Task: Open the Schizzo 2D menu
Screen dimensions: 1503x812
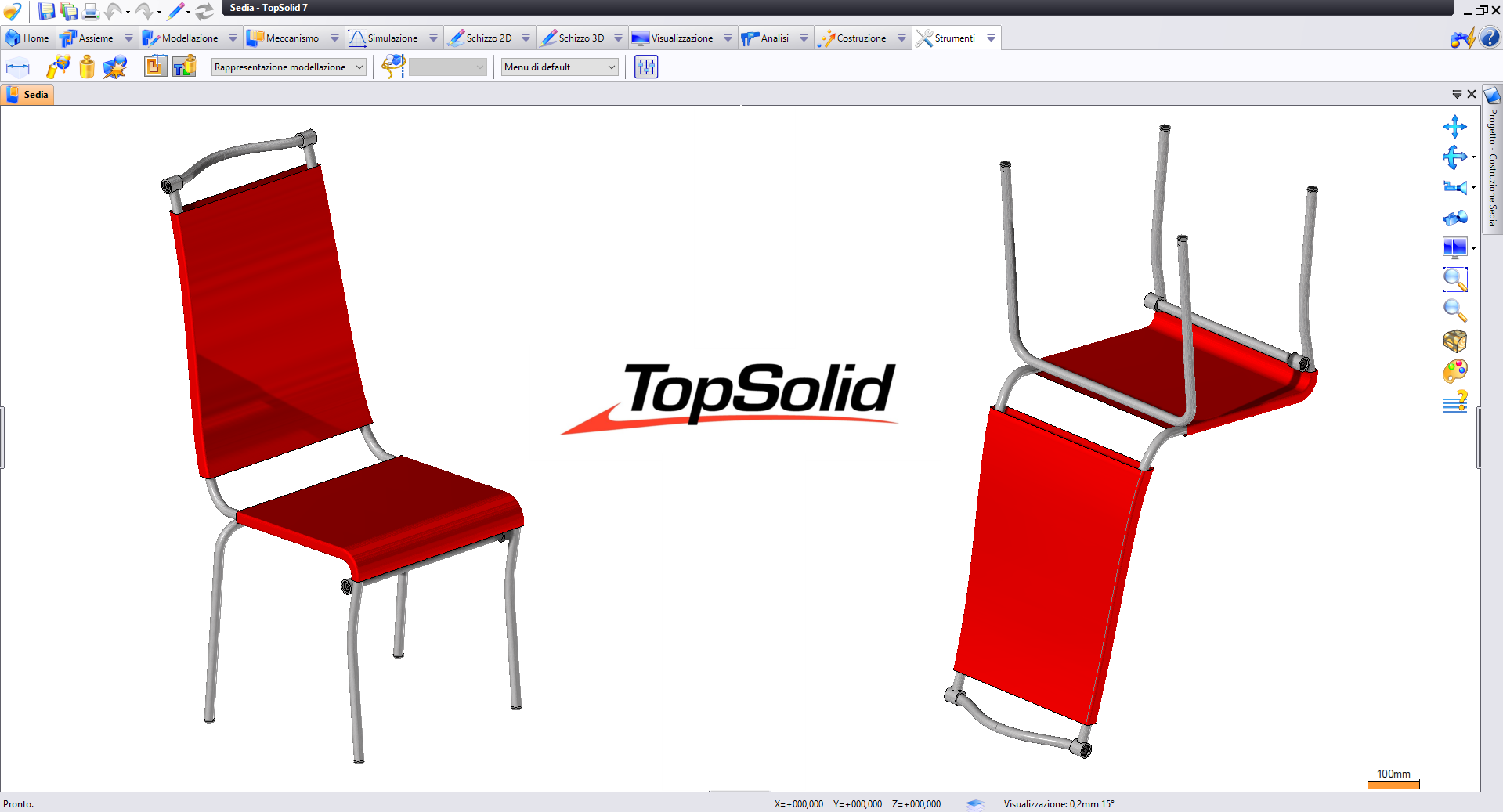Action: pyautogui.click(x=480, y=38)
